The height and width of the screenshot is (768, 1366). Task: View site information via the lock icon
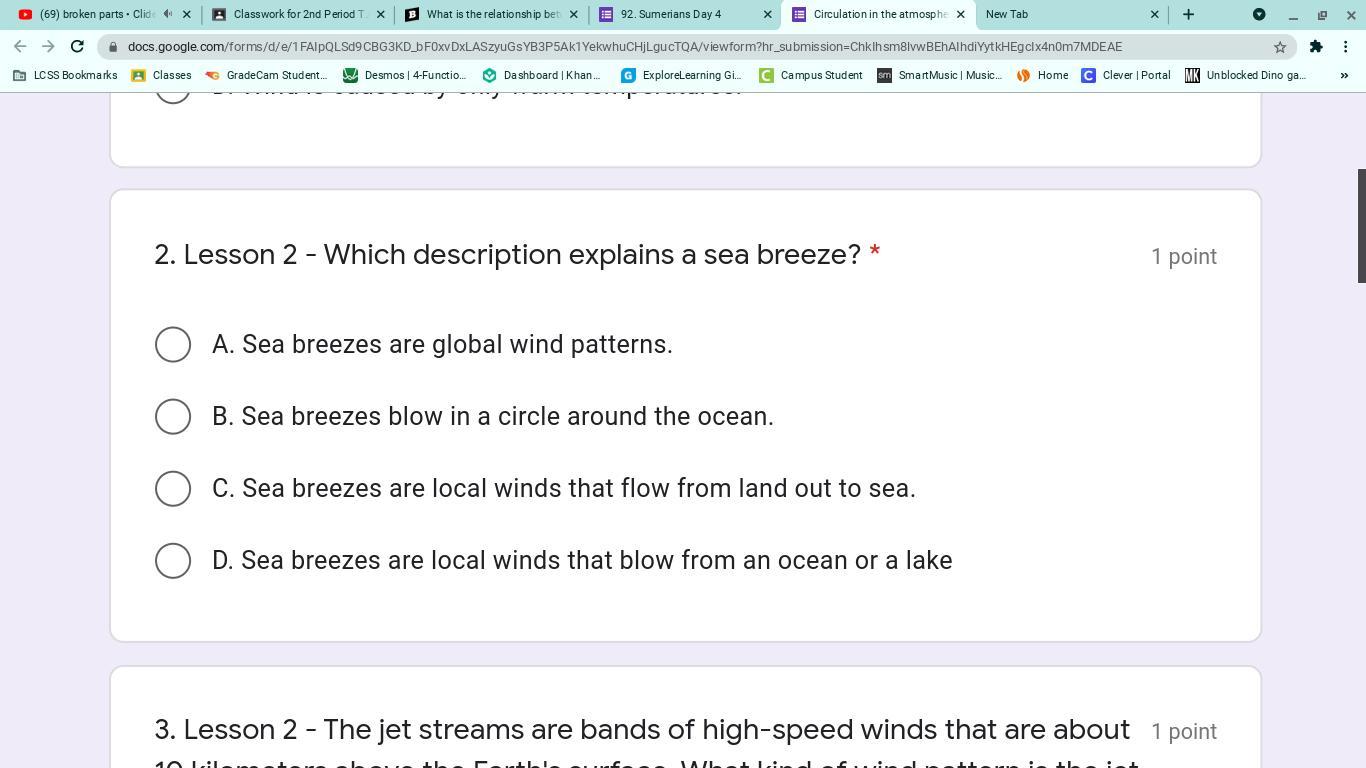point(115,47)
